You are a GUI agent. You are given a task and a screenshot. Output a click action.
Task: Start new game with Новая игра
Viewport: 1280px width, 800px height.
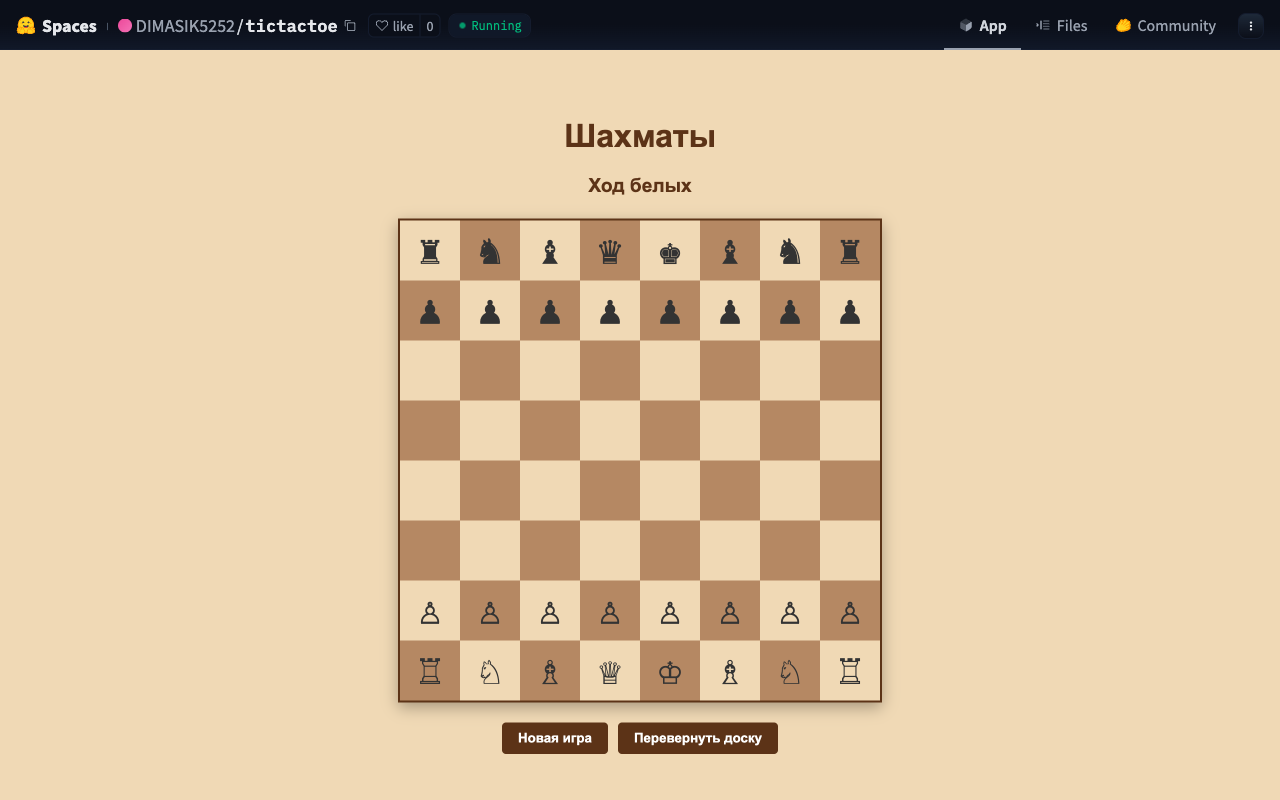pos(554,738)
